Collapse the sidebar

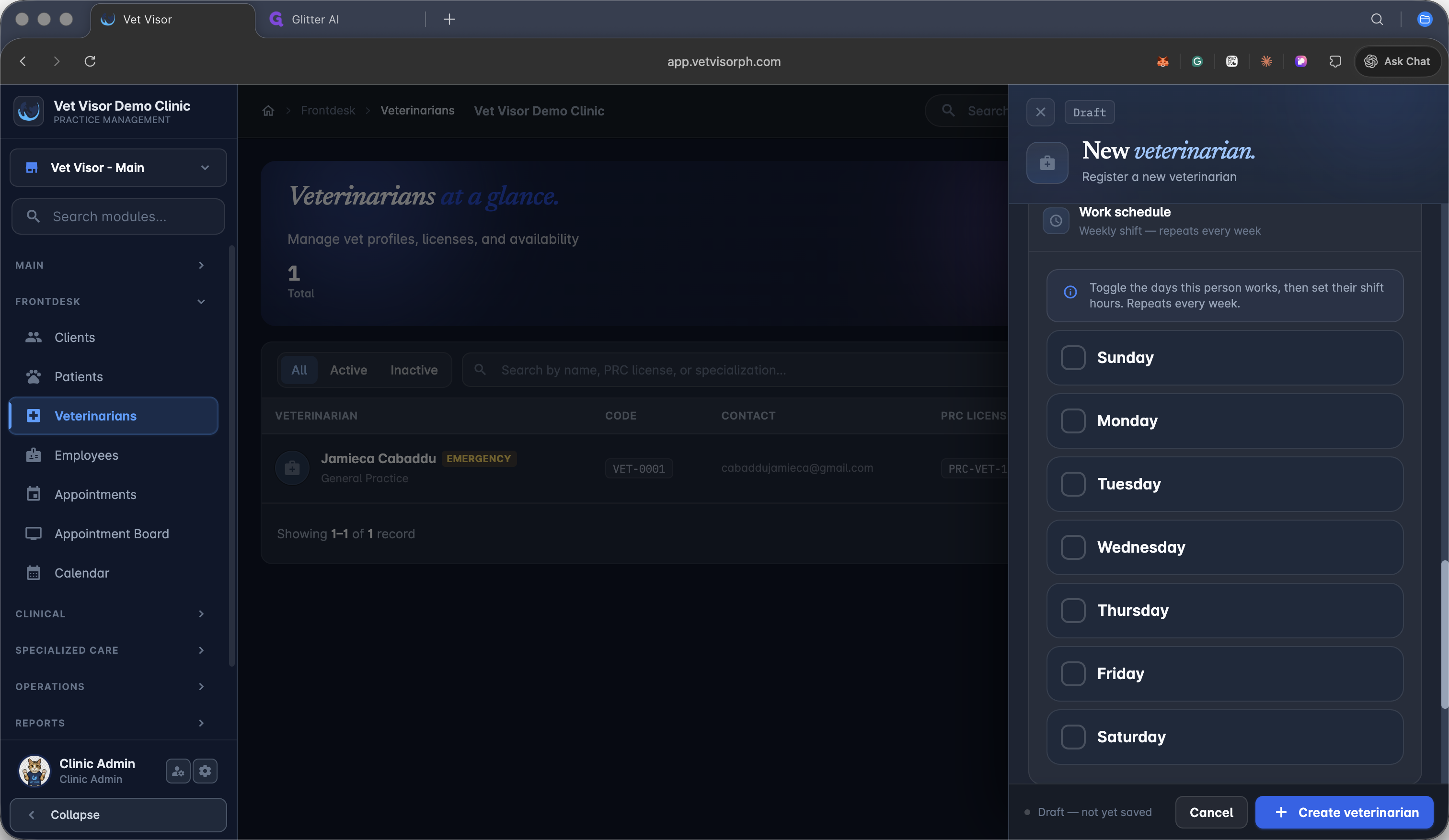coord(118,815)
